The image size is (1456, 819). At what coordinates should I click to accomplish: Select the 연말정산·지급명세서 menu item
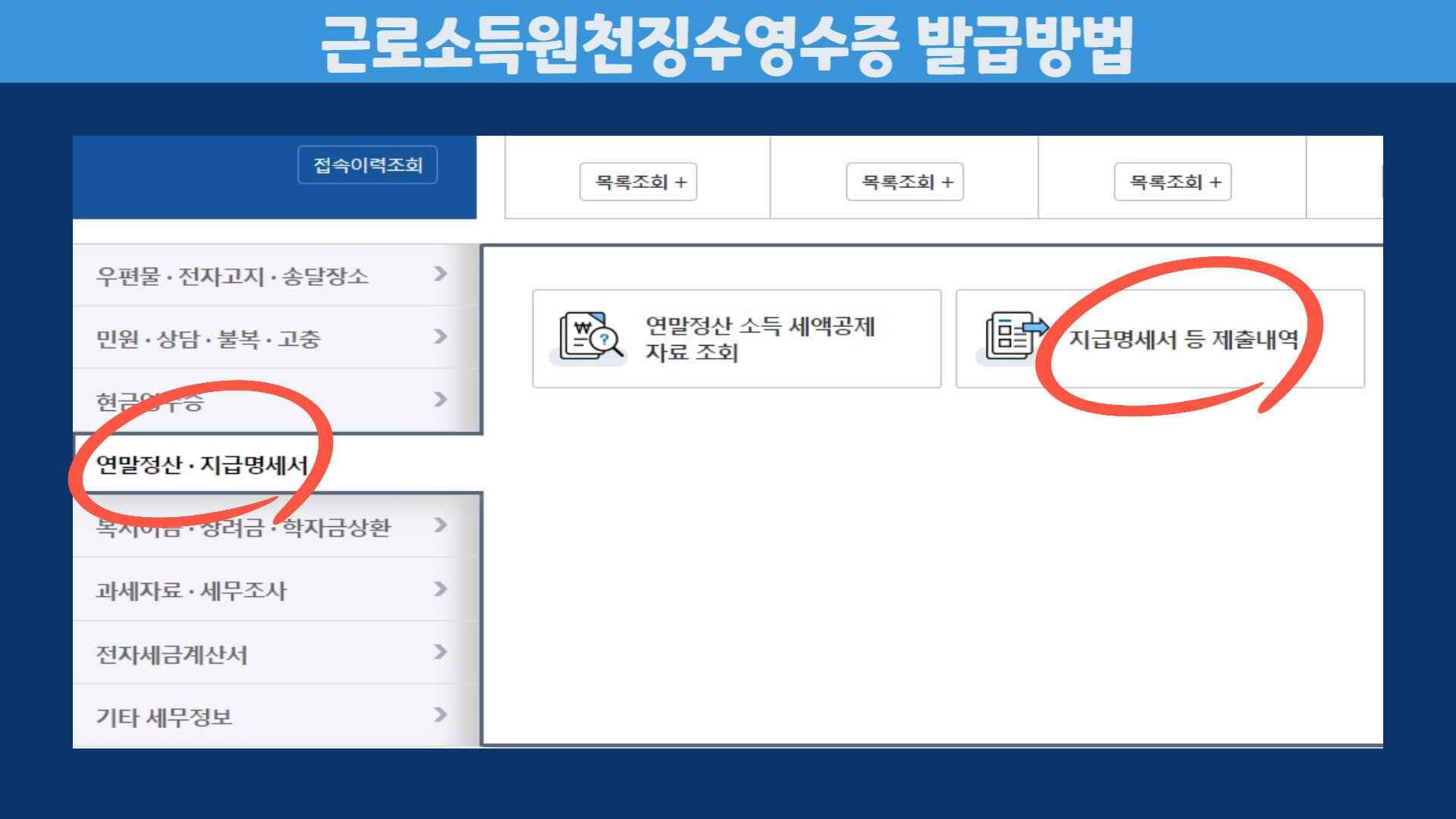click(202, 464)
